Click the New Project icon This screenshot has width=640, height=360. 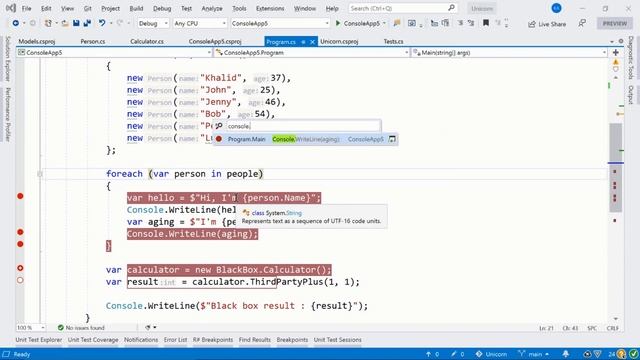[x=48, y=23]
